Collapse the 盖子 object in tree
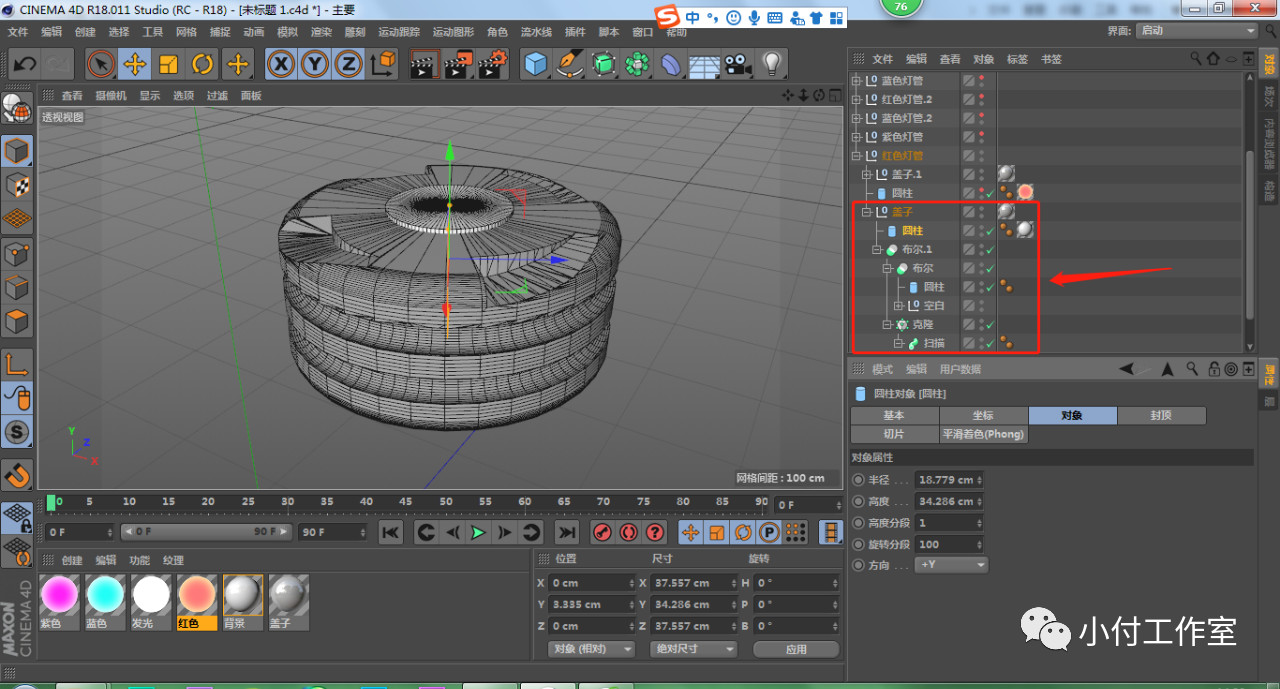The height and width of the screenshot is (689, 1280). [867, 212]
